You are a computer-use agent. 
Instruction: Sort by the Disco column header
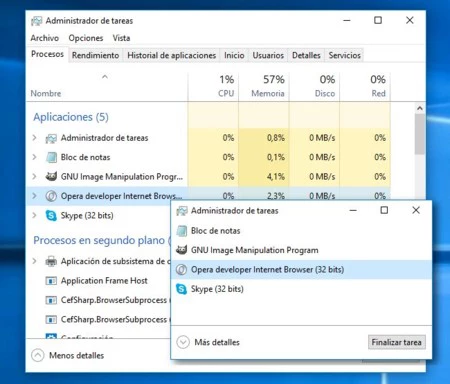(315, 87)
